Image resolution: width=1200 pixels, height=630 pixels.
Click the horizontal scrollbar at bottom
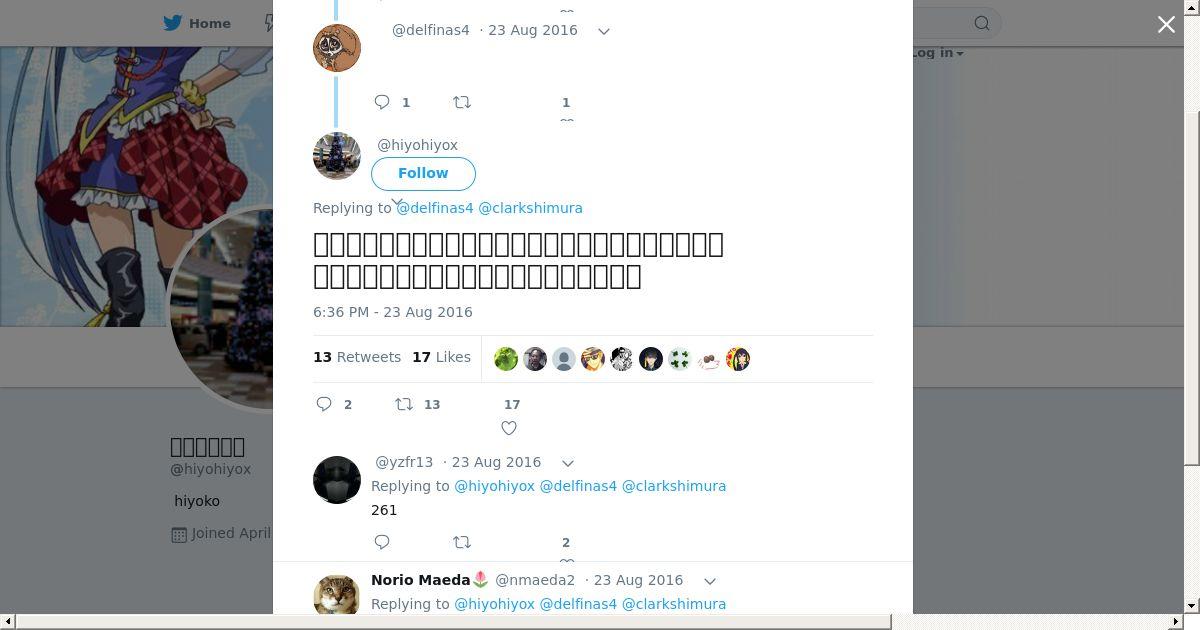coord(453,622)
